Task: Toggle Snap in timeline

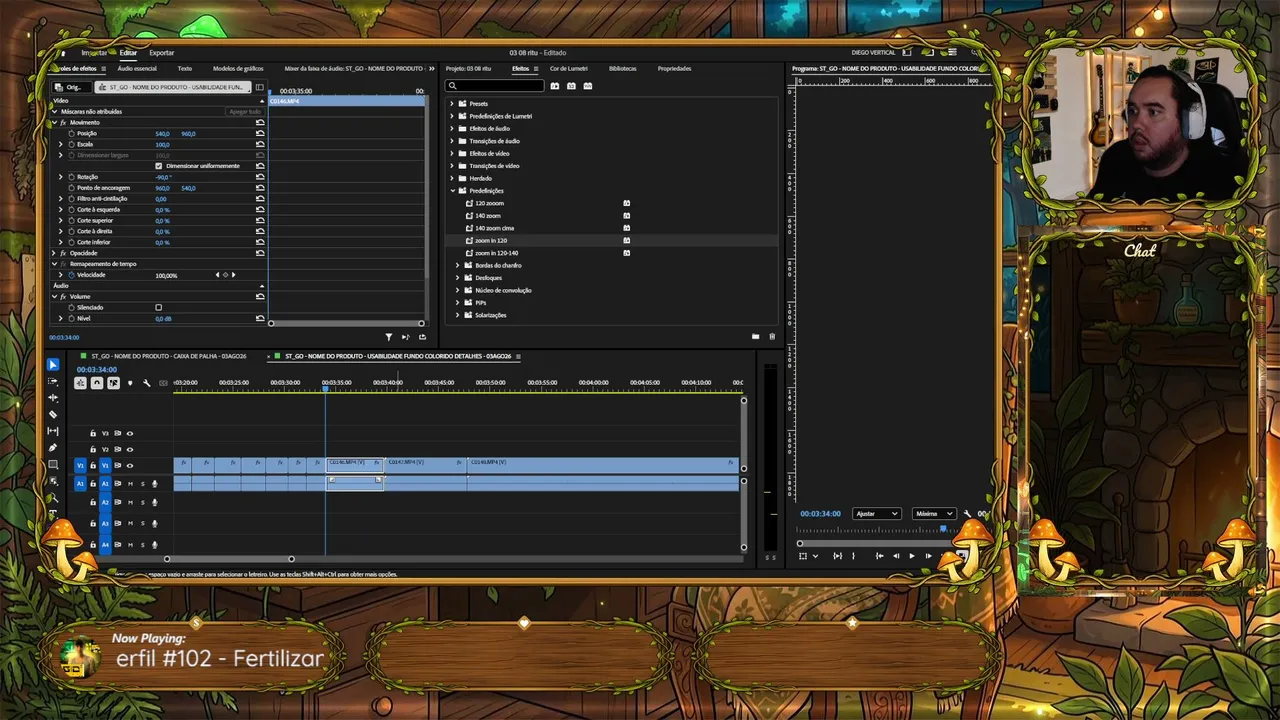Action: point(97,383)
